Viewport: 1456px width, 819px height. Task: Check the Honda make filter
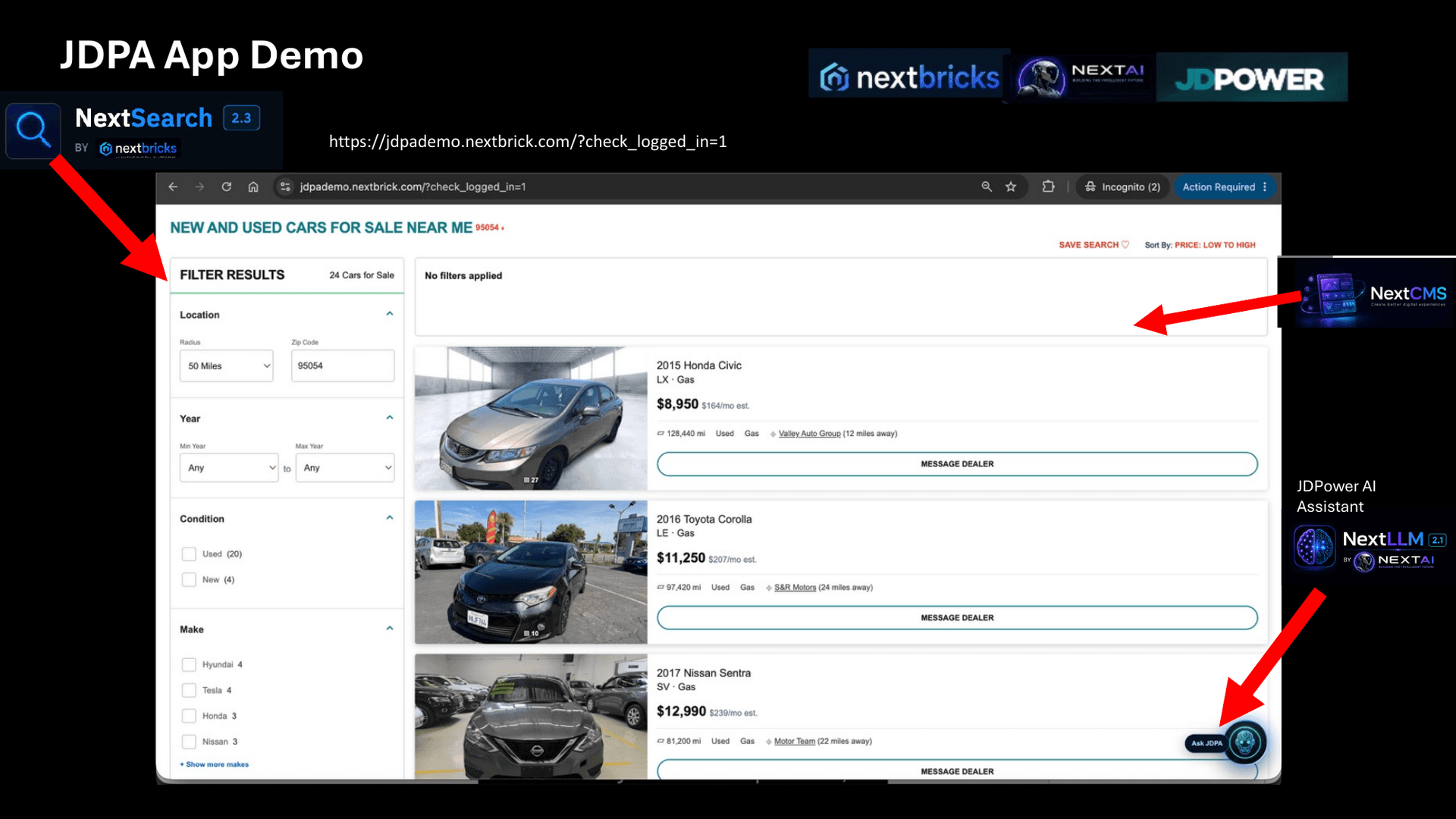tap(189, 717)
